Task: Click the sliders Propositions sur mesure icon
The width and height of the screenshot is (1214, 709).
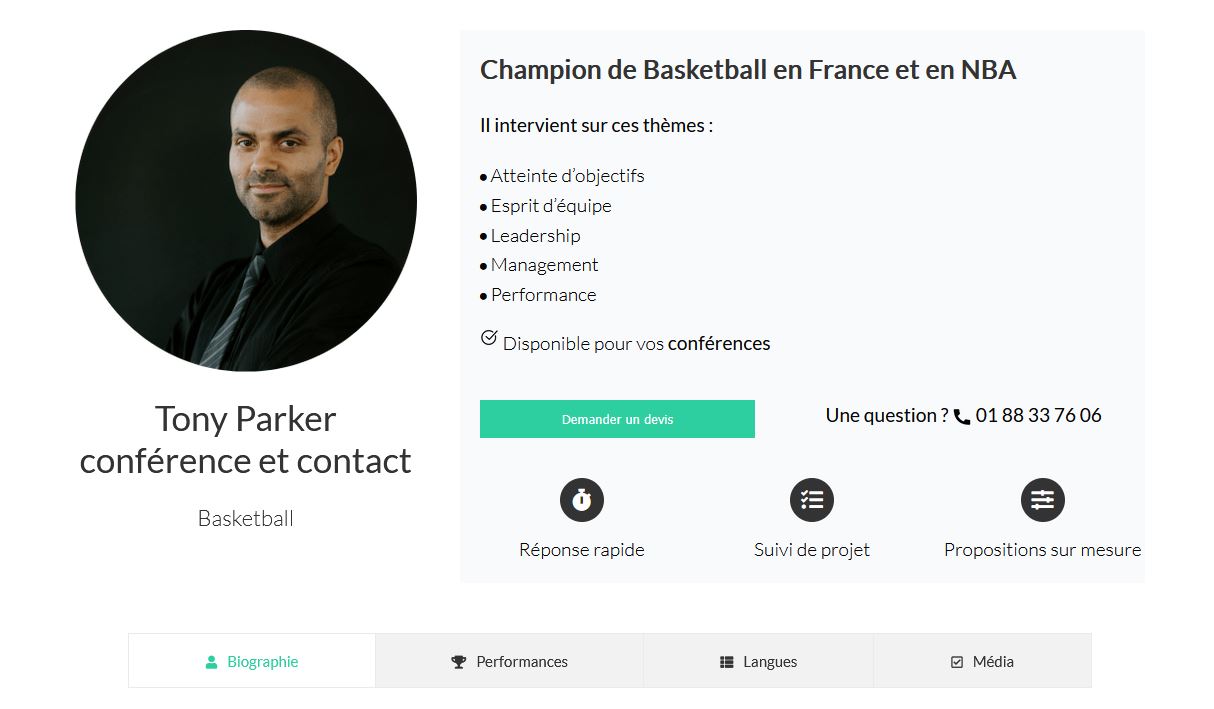Action: [x=1042, y=500]
